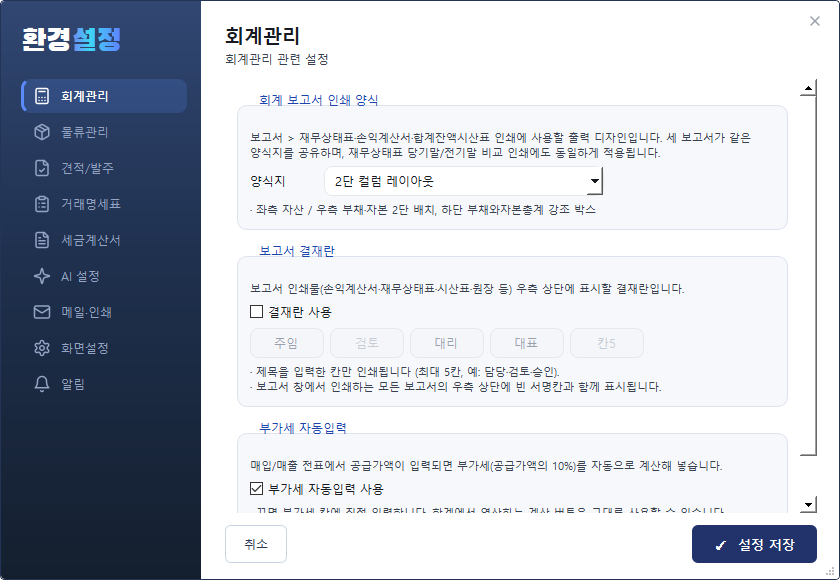Click the 대표 approval field
The image size is (840, 580).
pyautogui.click(x=527, y=343)
